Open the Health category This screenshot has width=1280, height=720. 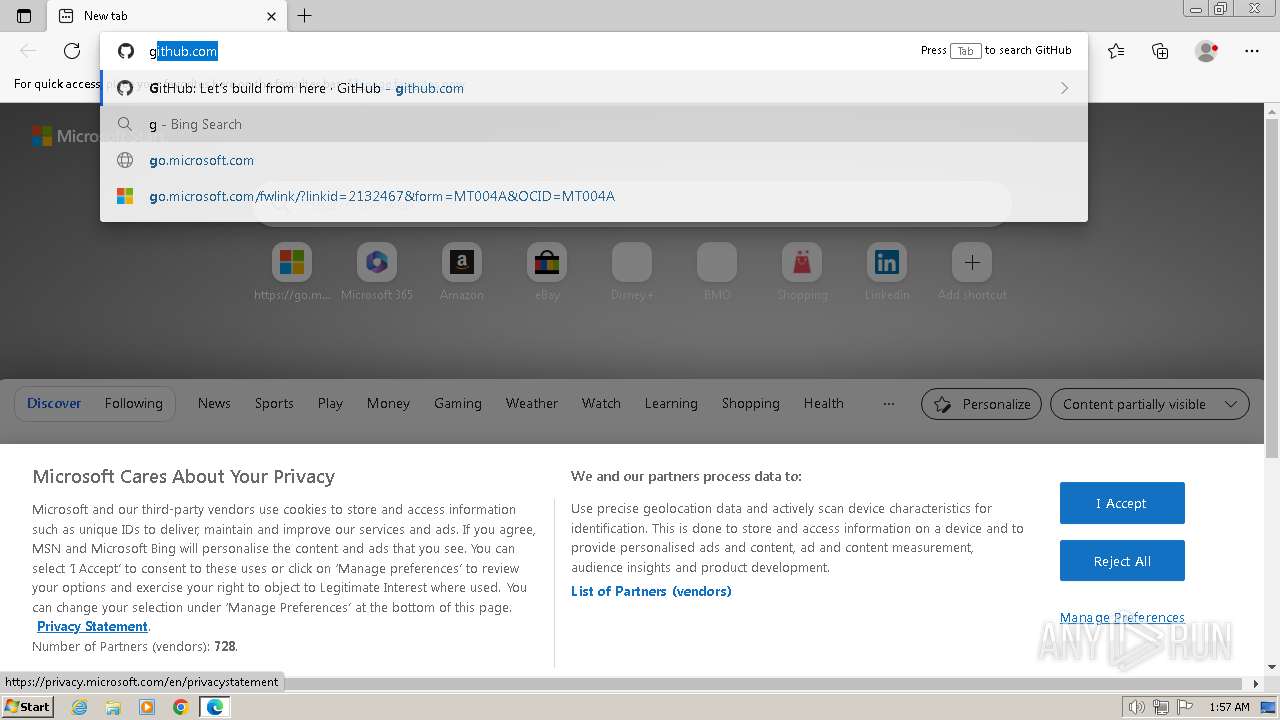(823, 403)
